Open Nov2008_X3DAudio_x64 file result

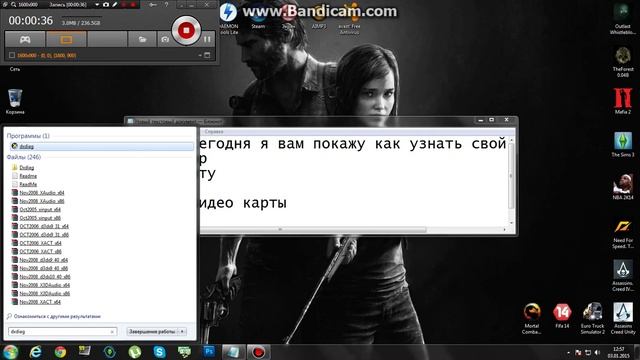44,285
